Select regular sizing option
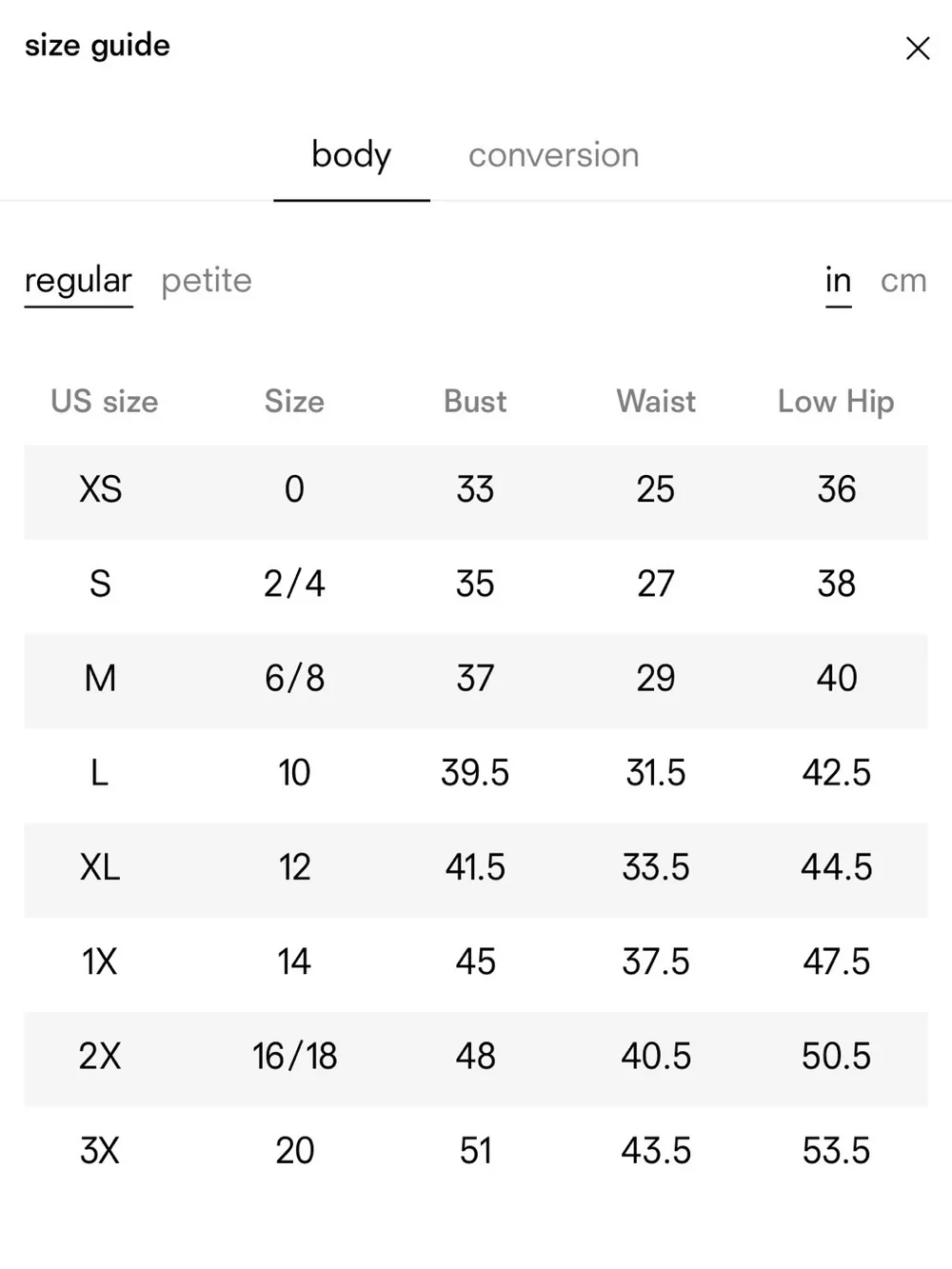The height and width of the screenshot is (1269, 952). click(78, 281)
